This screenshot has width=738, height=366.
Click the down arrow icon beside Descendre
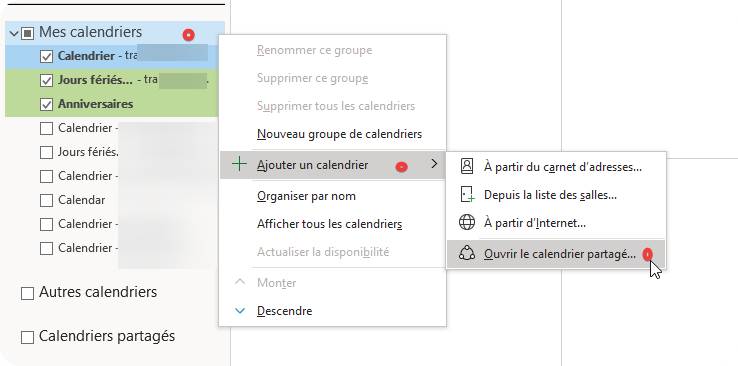click(240, 311)
